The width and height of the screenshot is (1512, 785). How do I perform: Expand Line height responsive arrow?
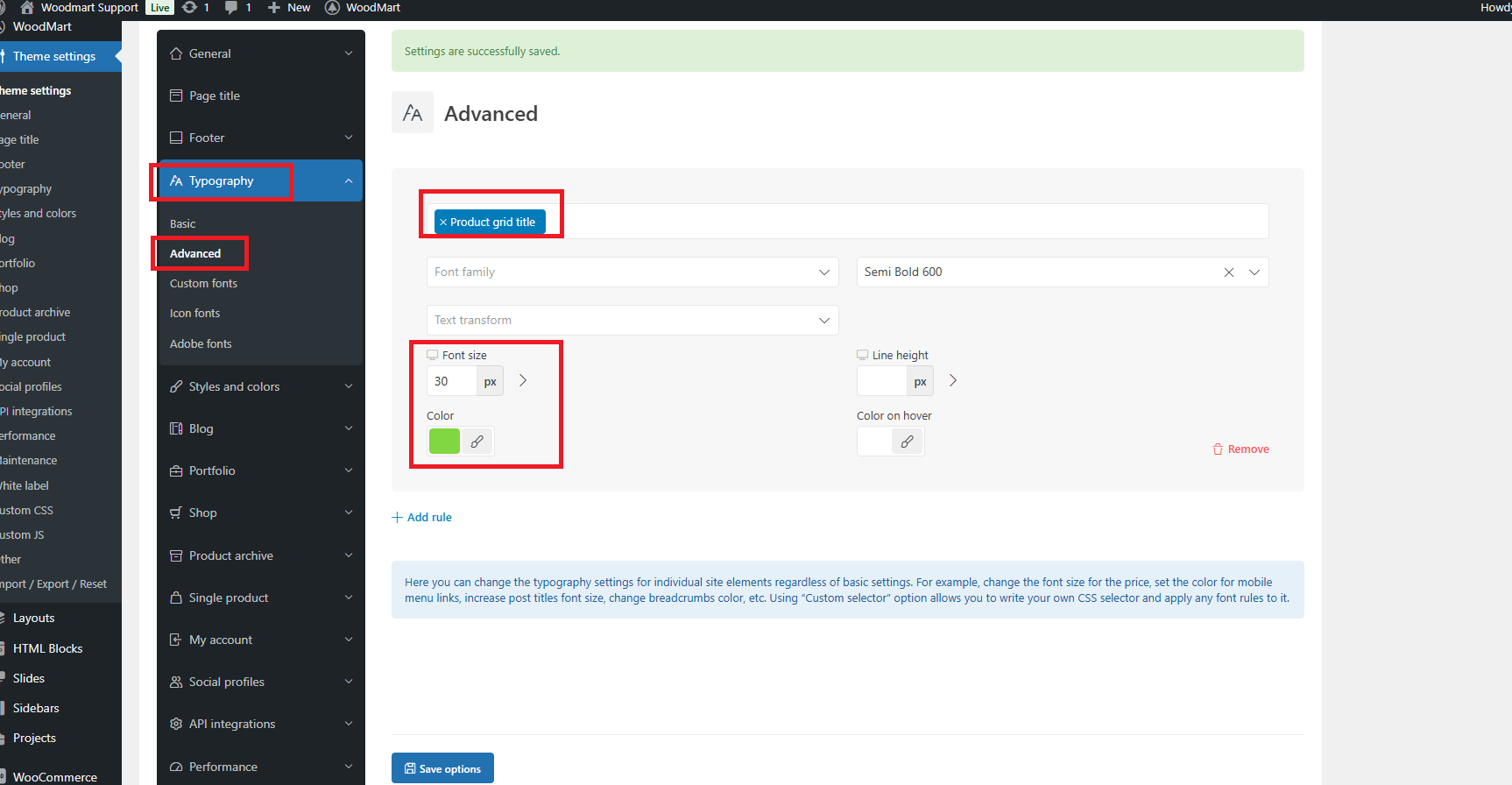click(x=953, y=380)
